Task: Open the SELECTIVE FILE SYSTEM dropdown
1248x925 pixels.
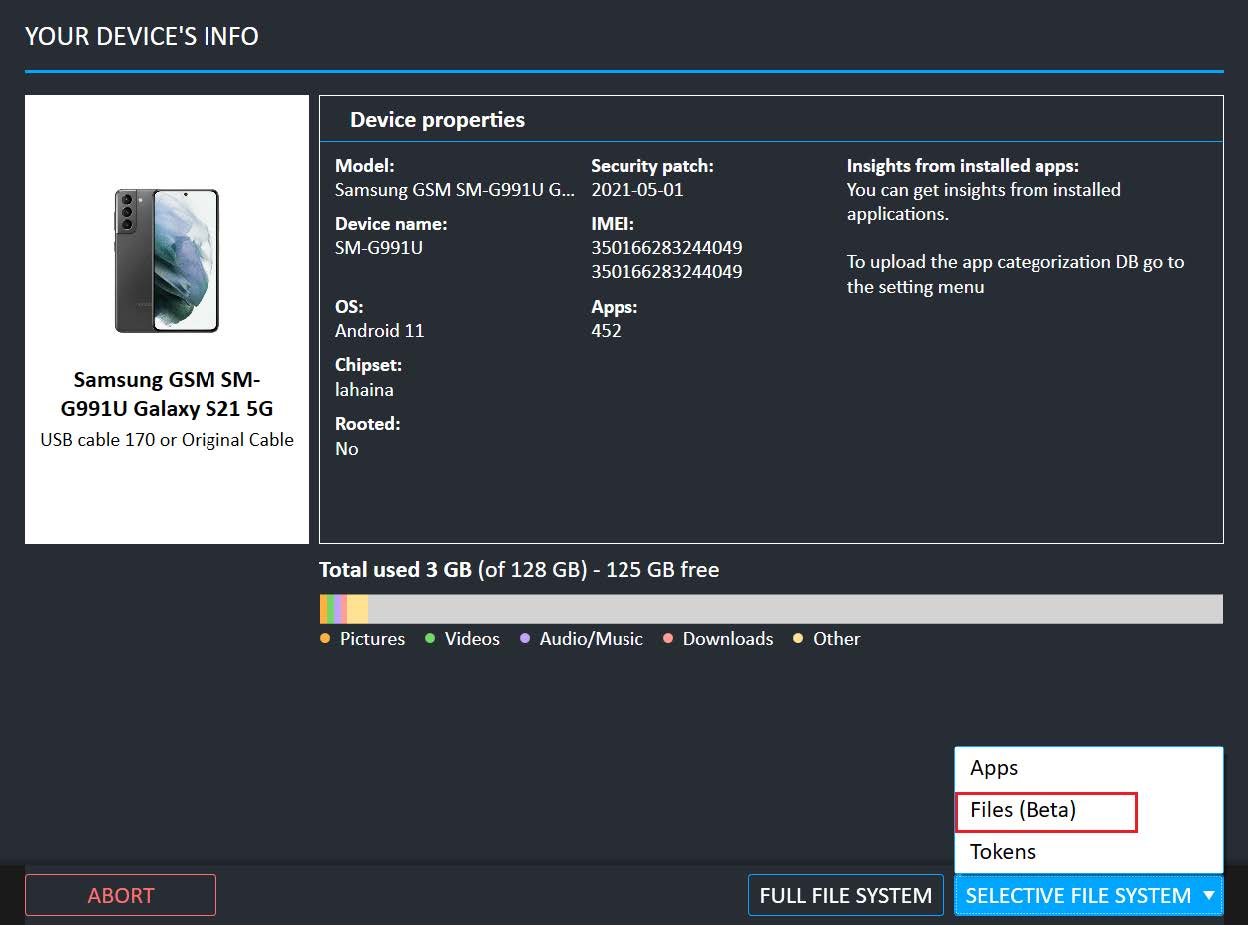Action: (x=1089, y=895)
